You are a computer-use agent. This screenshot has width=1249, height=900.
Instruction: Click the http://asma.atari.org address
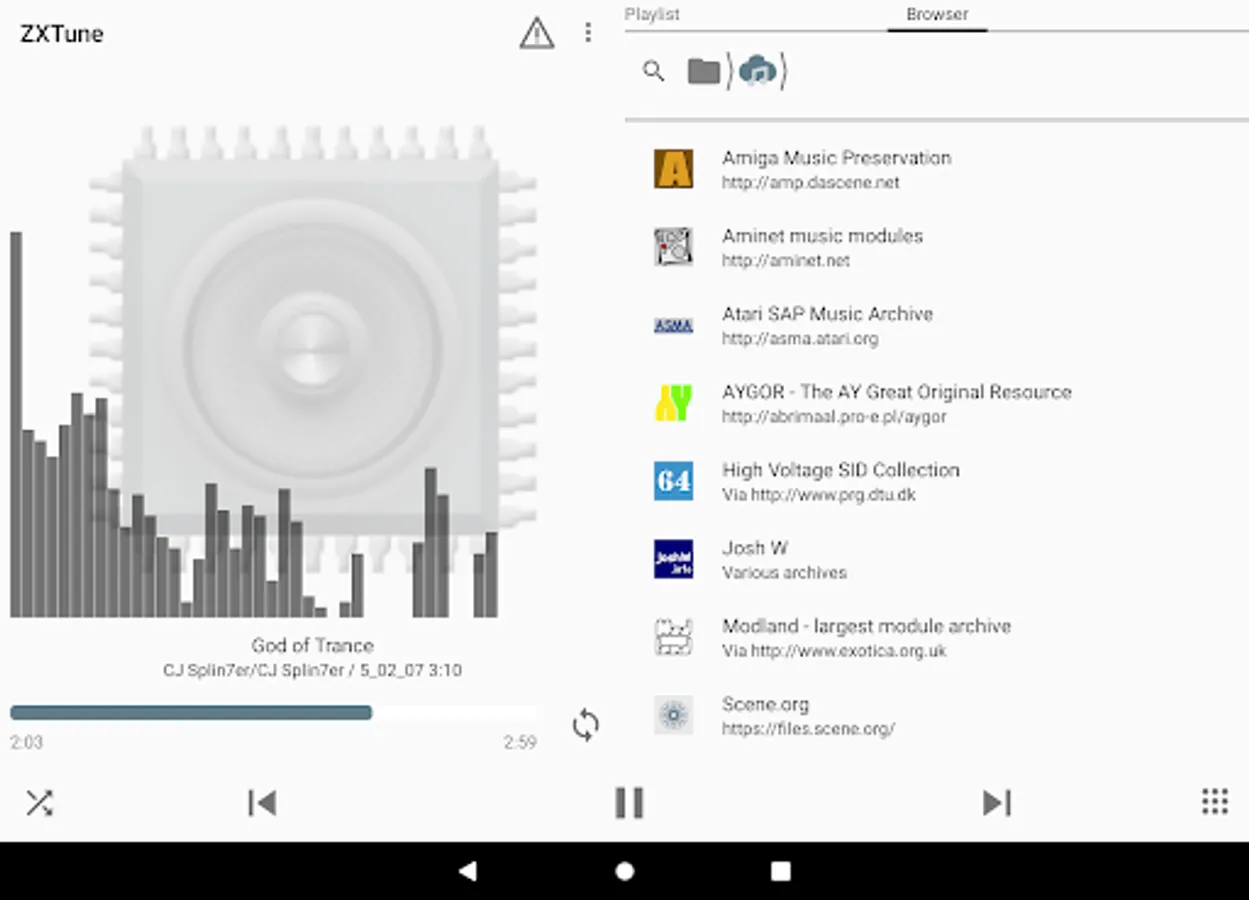[x=800, y=339]
